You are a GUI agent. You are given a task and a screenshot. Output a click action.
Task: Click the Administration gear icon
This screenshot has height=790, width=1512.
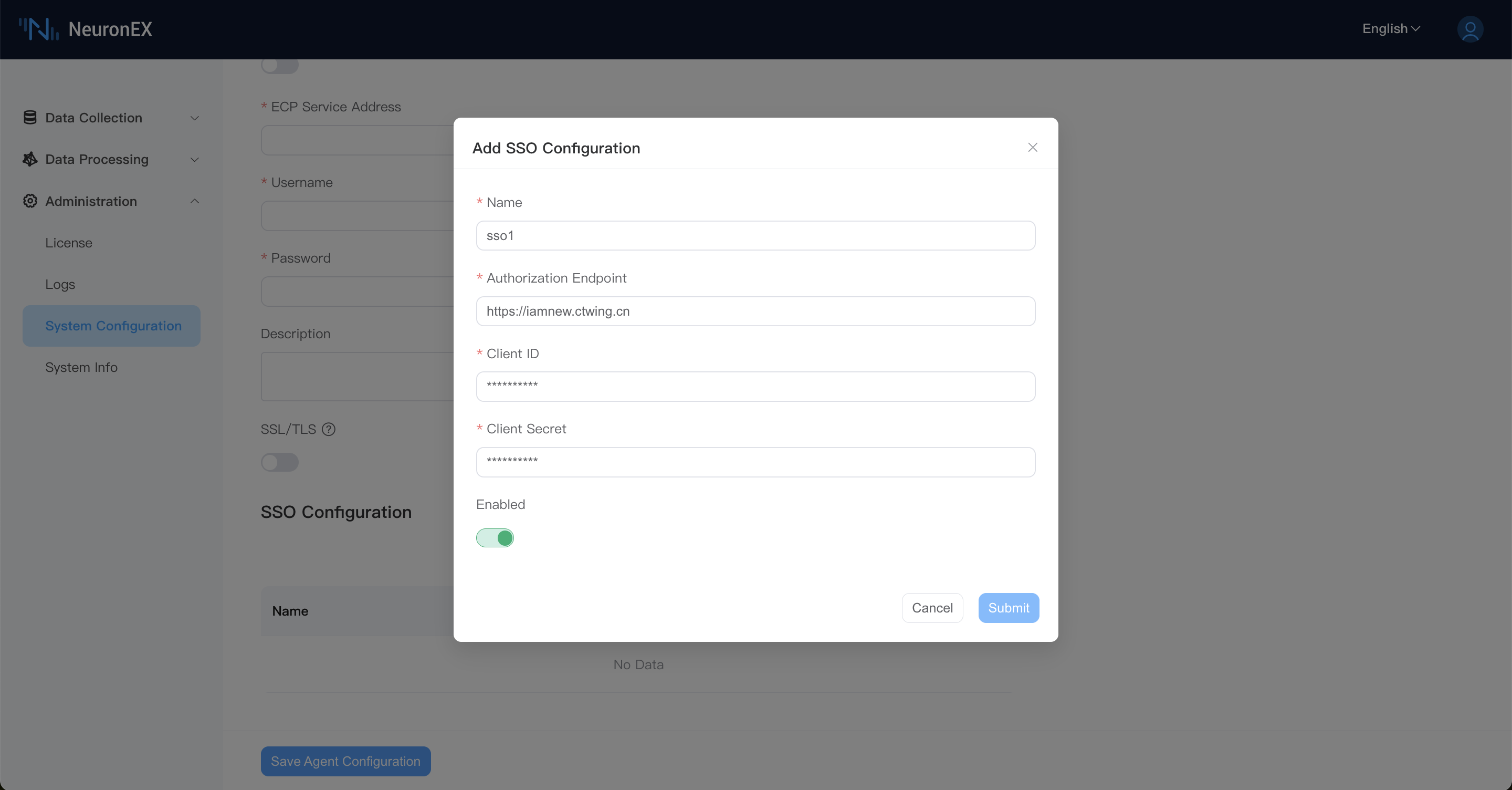click(30, 201)
